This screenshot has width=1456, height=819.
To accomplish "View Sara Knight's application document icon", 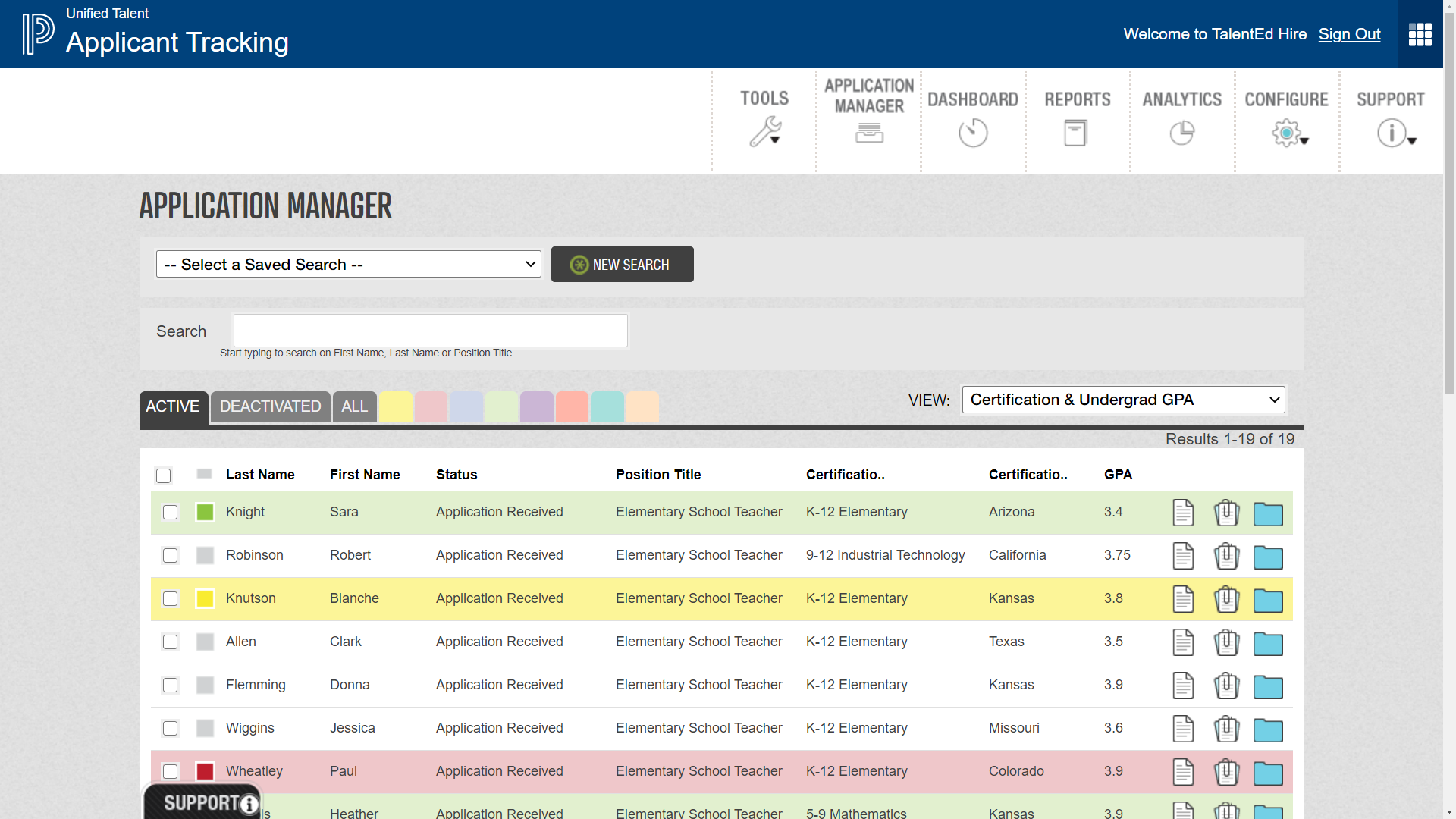I will click(x=1184, y=513).
